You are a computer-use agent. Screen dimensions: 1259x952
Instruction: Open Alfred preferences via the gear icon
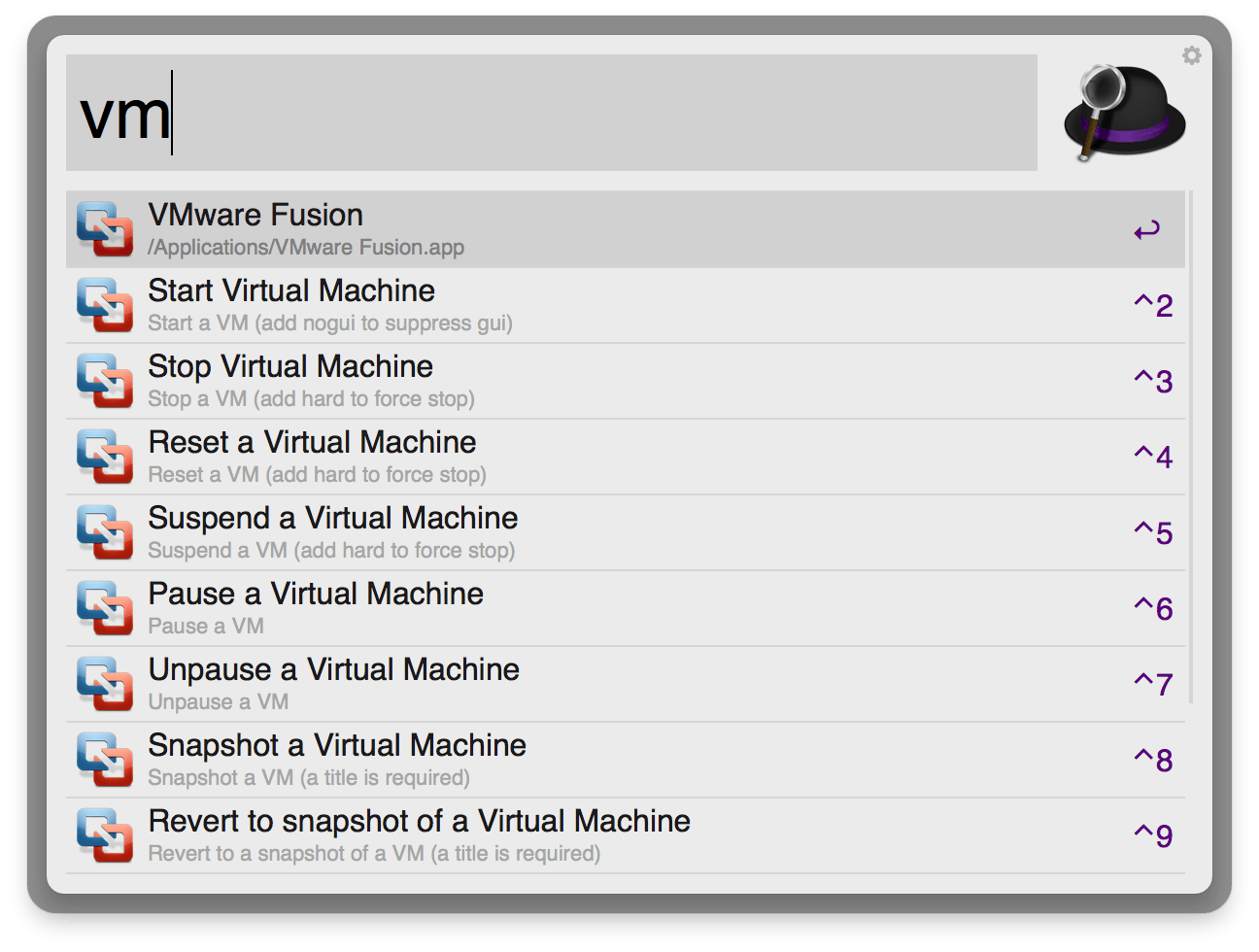(1192, 55)
